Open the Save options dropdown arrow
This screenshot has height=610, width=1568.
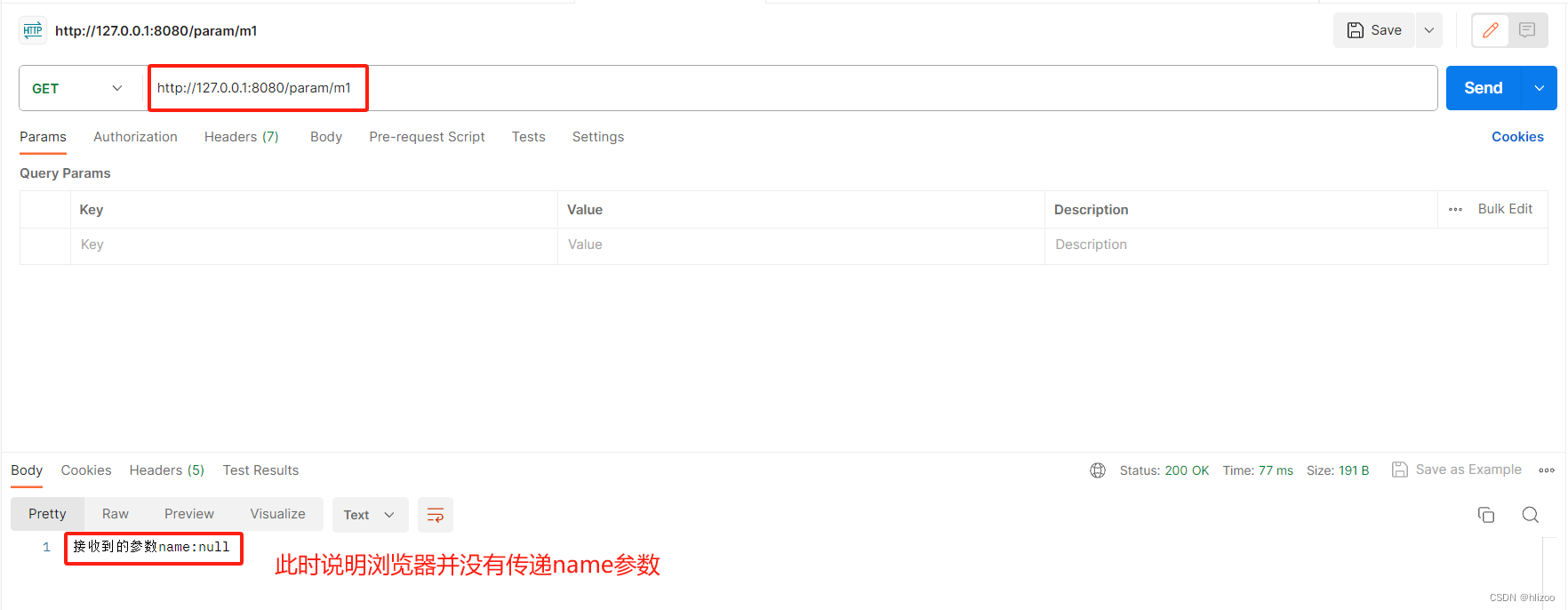tap(1429, 30)
